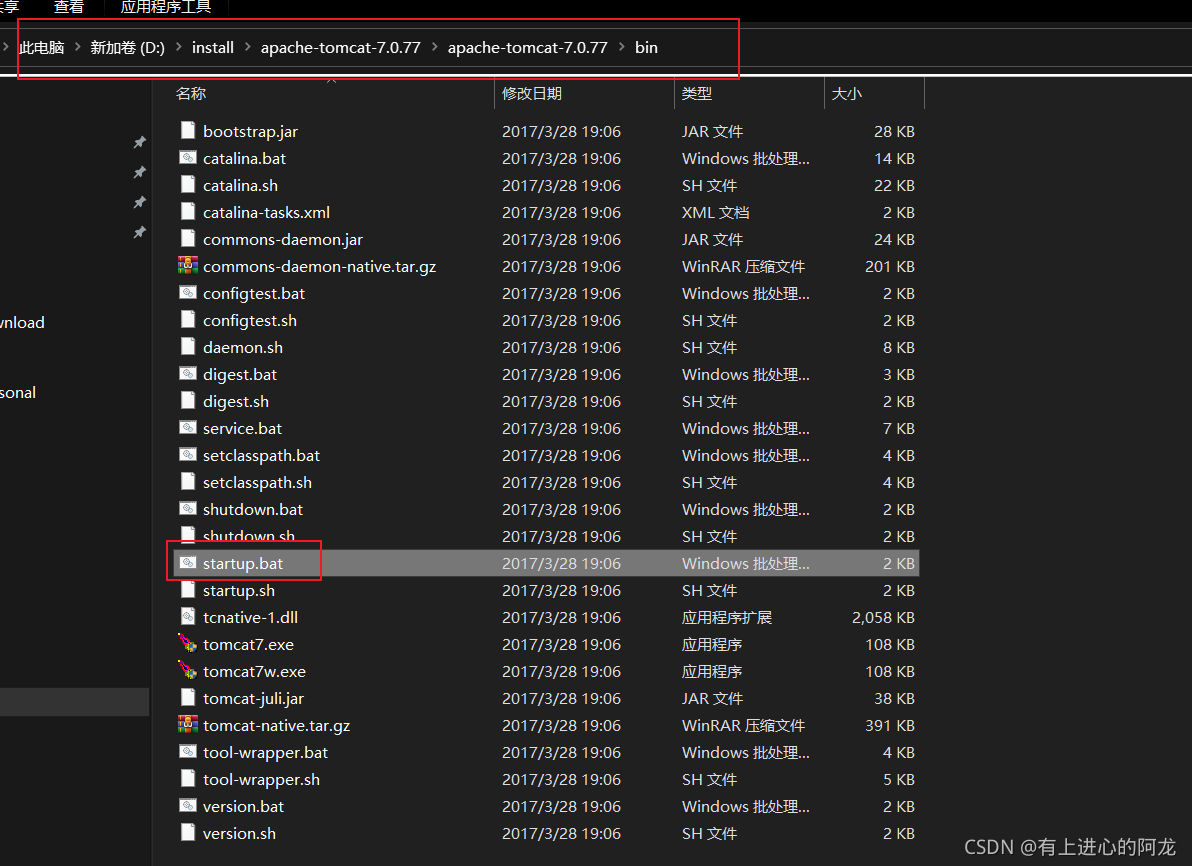
Task: Click the digest.sh file icon
Action: [188, 401]
